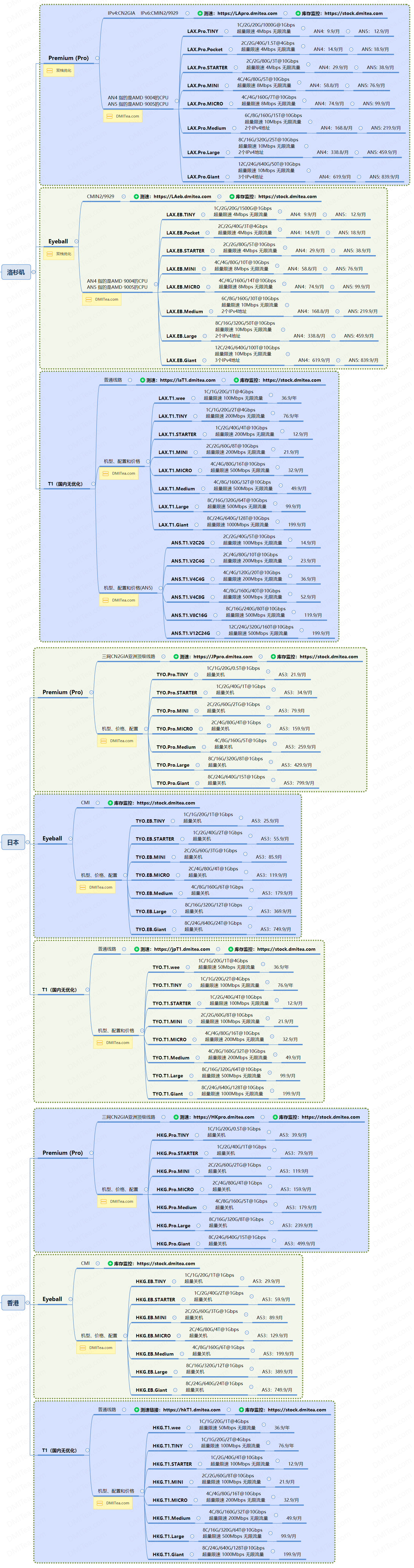Click the 三网CN2GIA亚洲顶级线路 label above TYO.Pro.TINY
Viewport: 414px width, 1568px height.
(128, 657)
